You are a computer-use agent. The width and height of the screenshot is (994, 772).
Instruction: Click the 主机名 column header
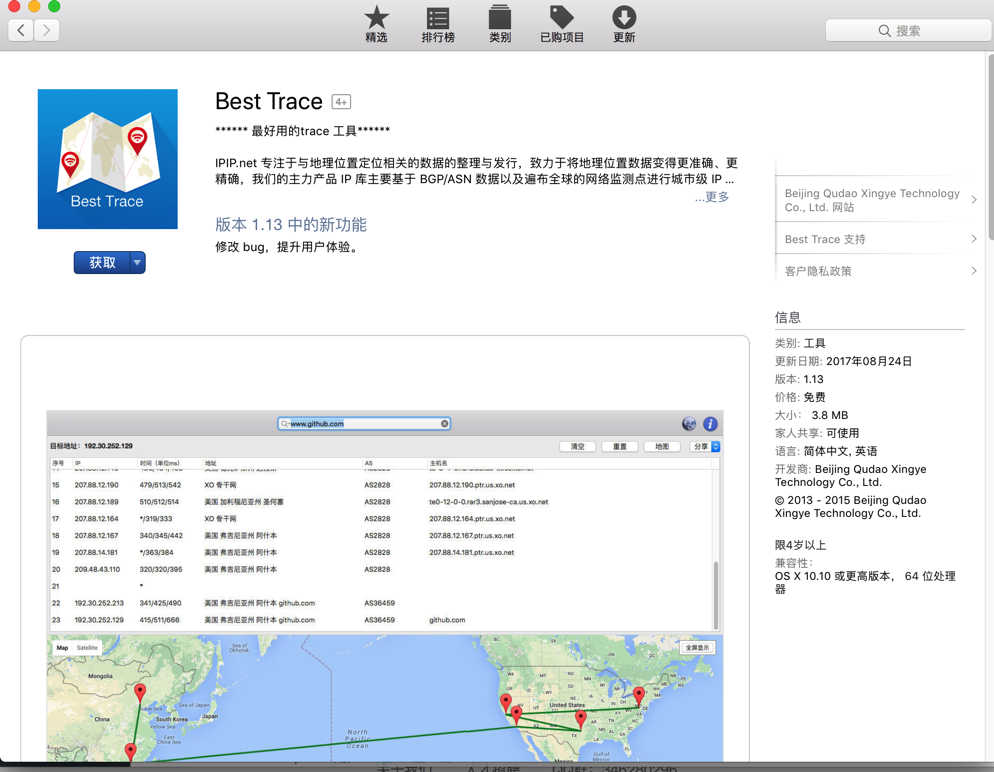(439, 463)
